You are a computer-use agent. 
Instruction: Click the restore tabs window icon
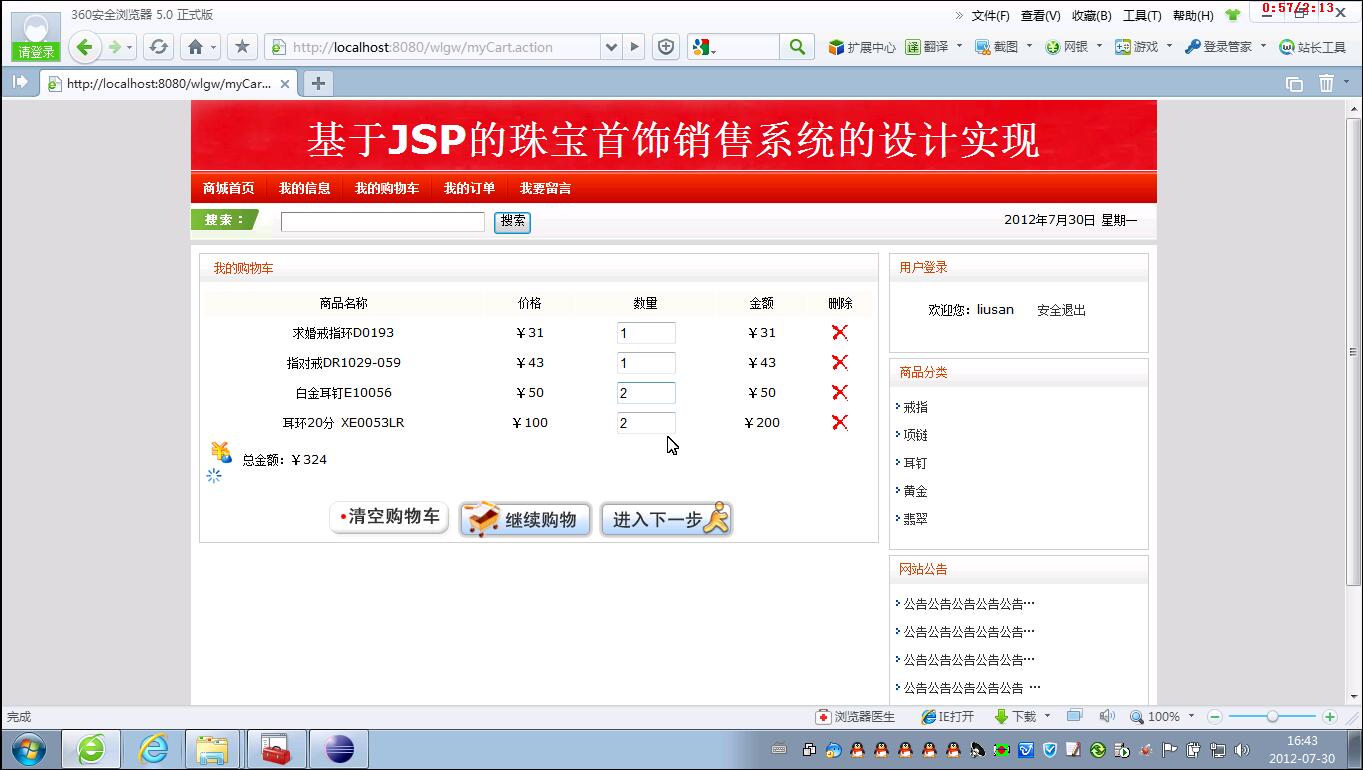[x=1294, y=84]
